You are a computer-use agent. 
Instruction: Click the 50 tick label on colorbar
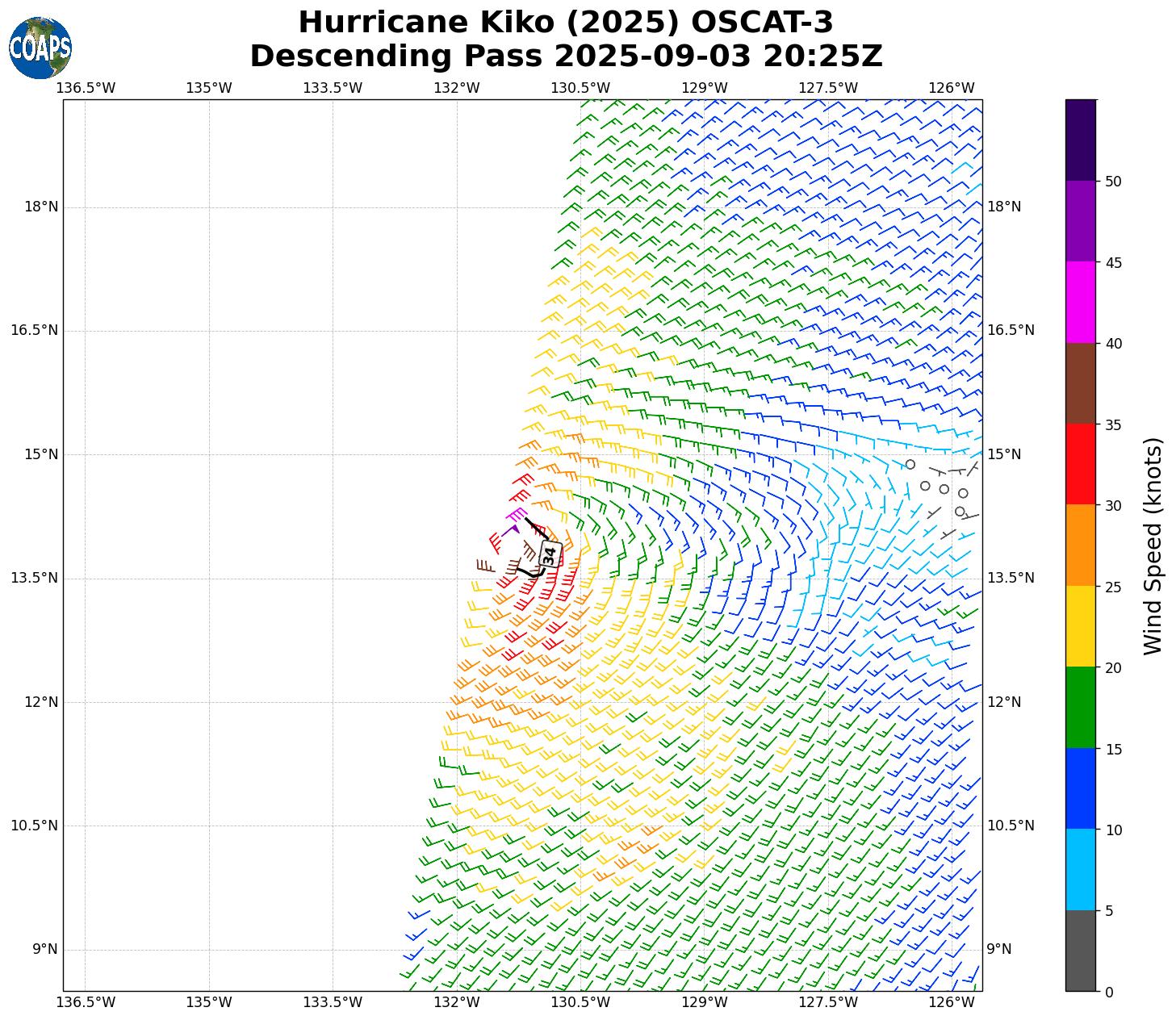pos(1112,182)
